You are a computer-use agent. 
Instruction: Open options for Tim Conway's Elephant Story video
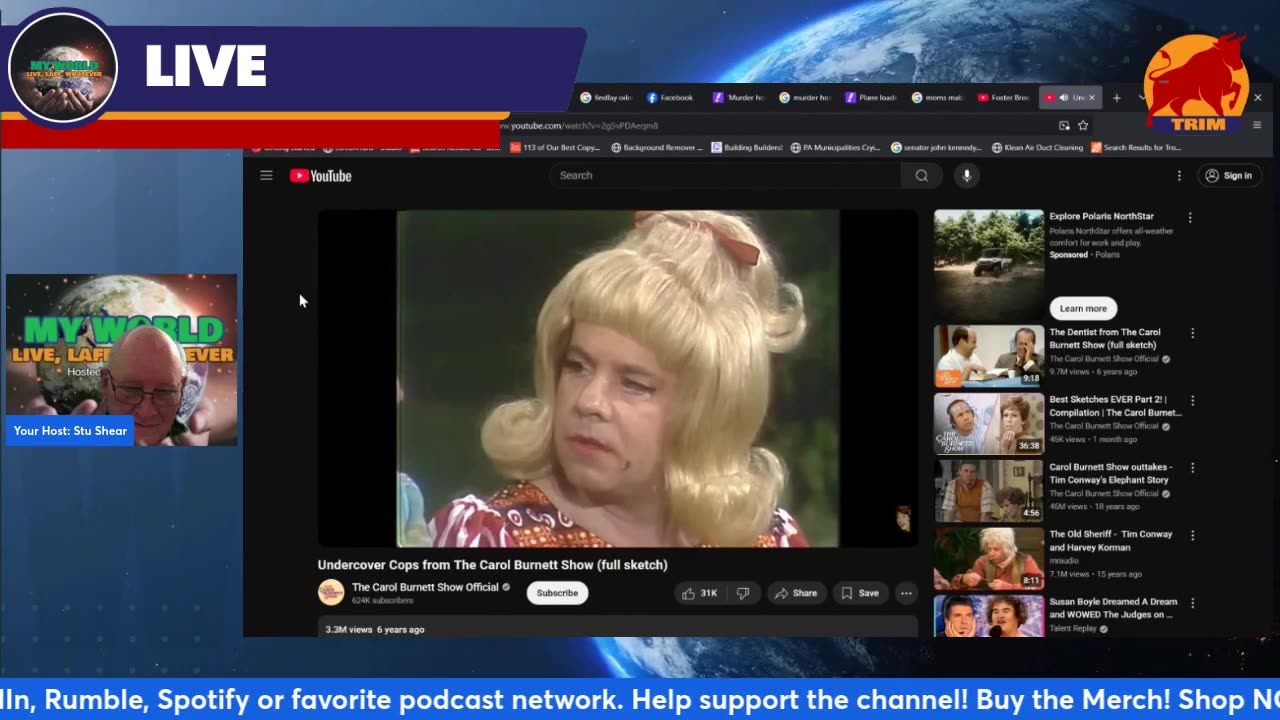pyautogui.click(x=1192, y=468)
